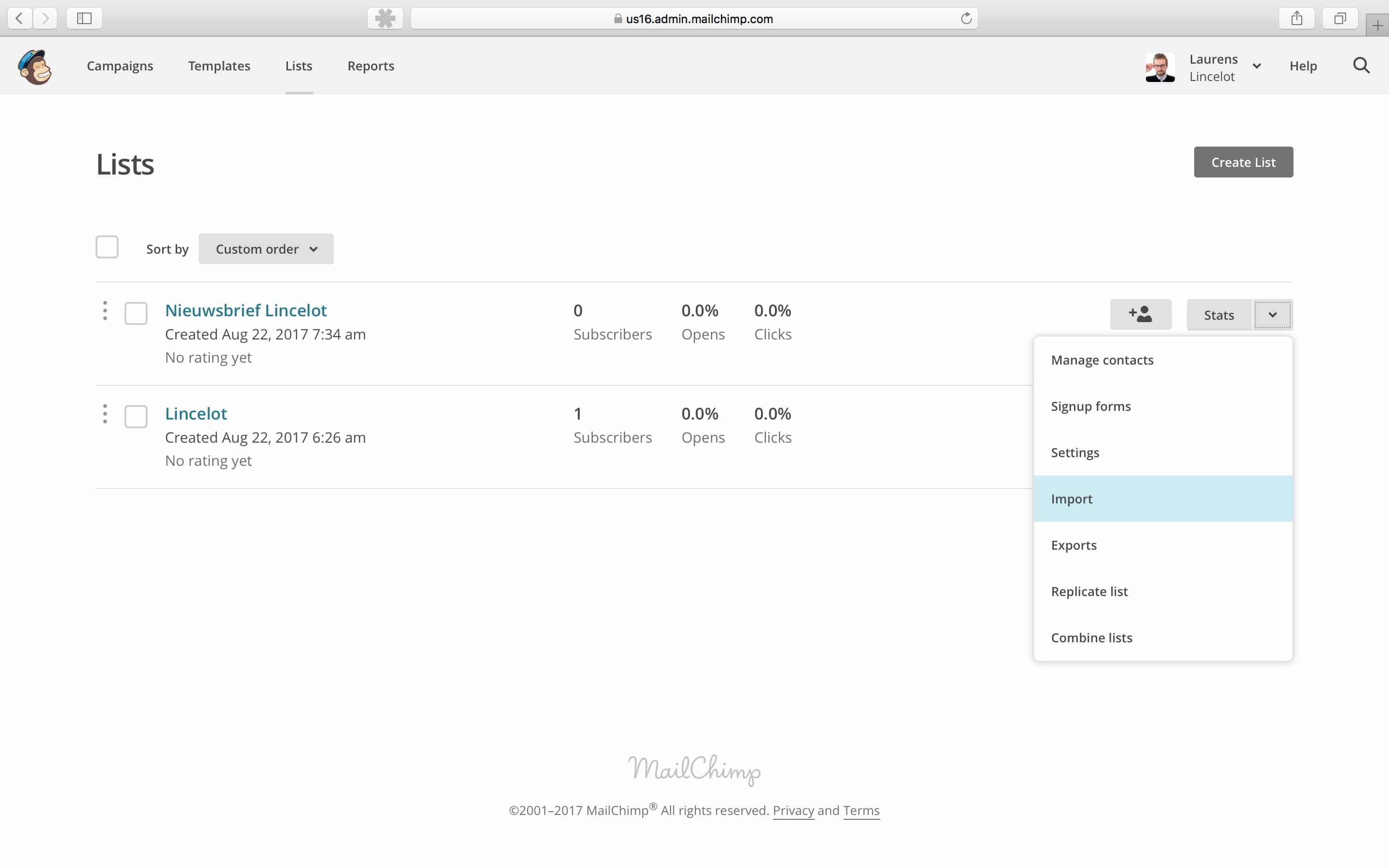The image size is (1389, 868).
Task: Click Laurens Lincelot profile avatar
Action: 1160,67
